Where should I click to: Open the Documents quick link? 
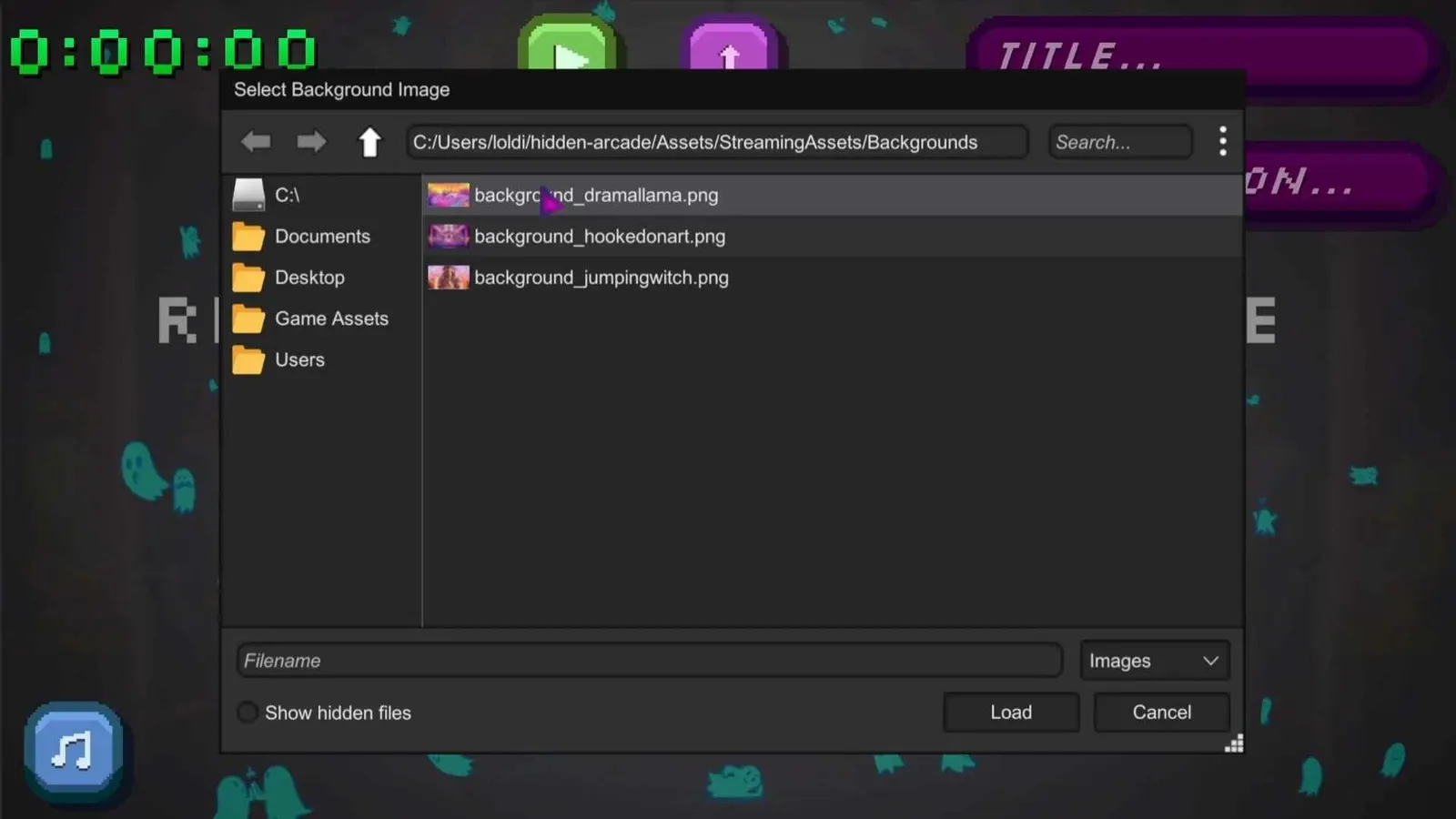[321, 237]
